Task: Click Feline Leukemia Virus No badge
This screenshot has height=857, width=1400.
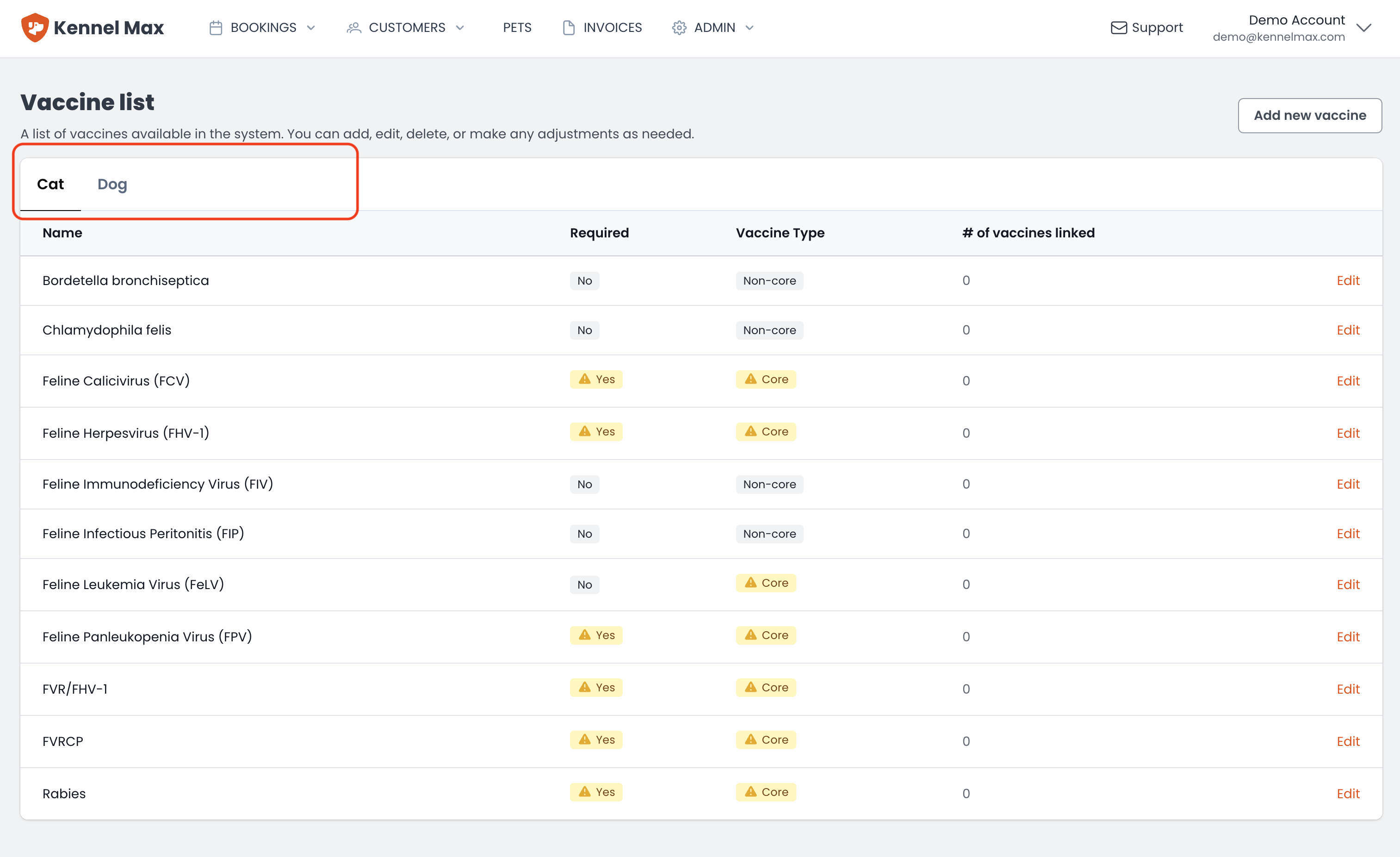Action: pyautogui.click(x=585, y=585)
